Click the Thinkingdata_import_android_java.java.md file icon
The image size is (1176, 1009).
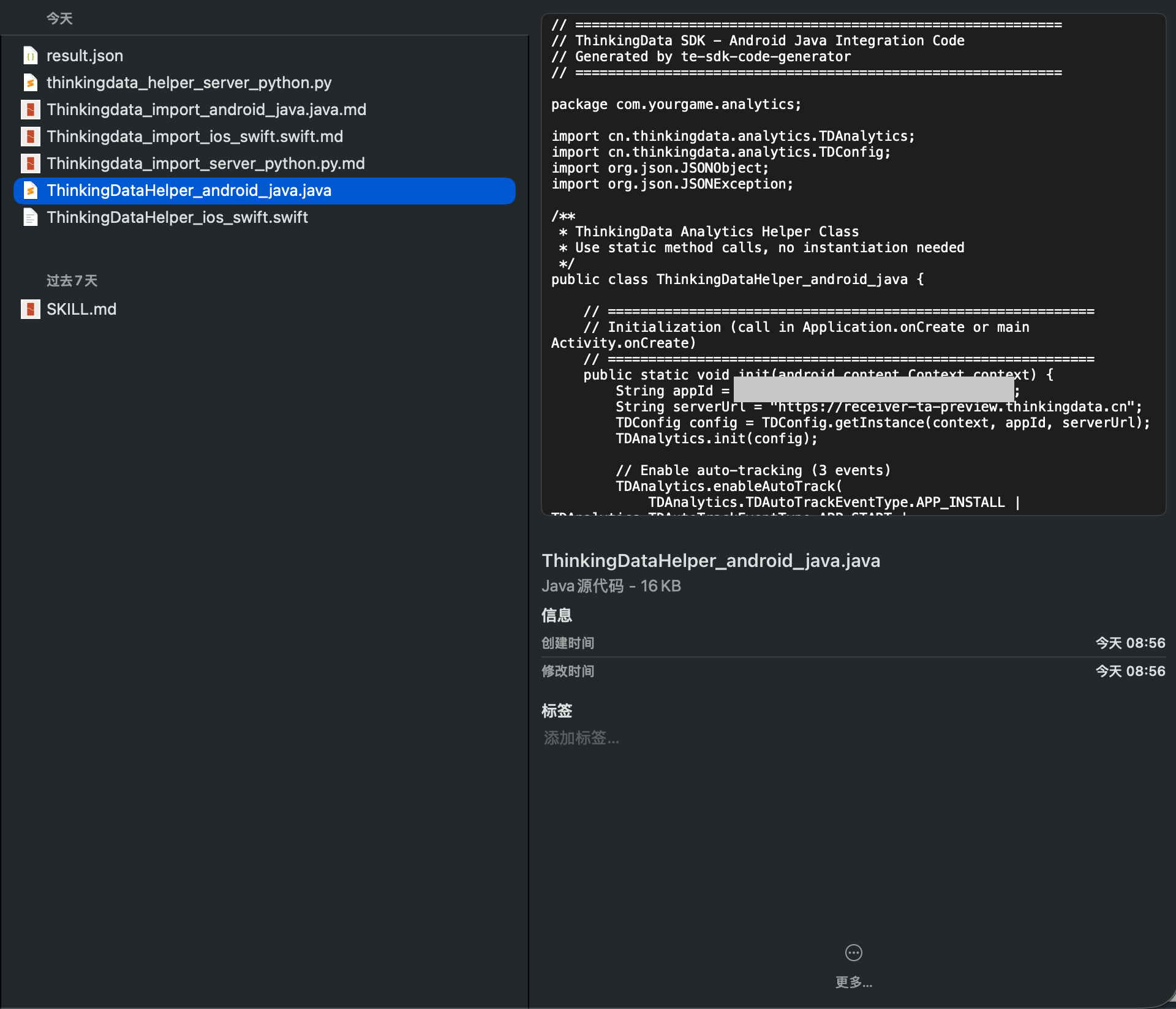click(x=31, y=110)
